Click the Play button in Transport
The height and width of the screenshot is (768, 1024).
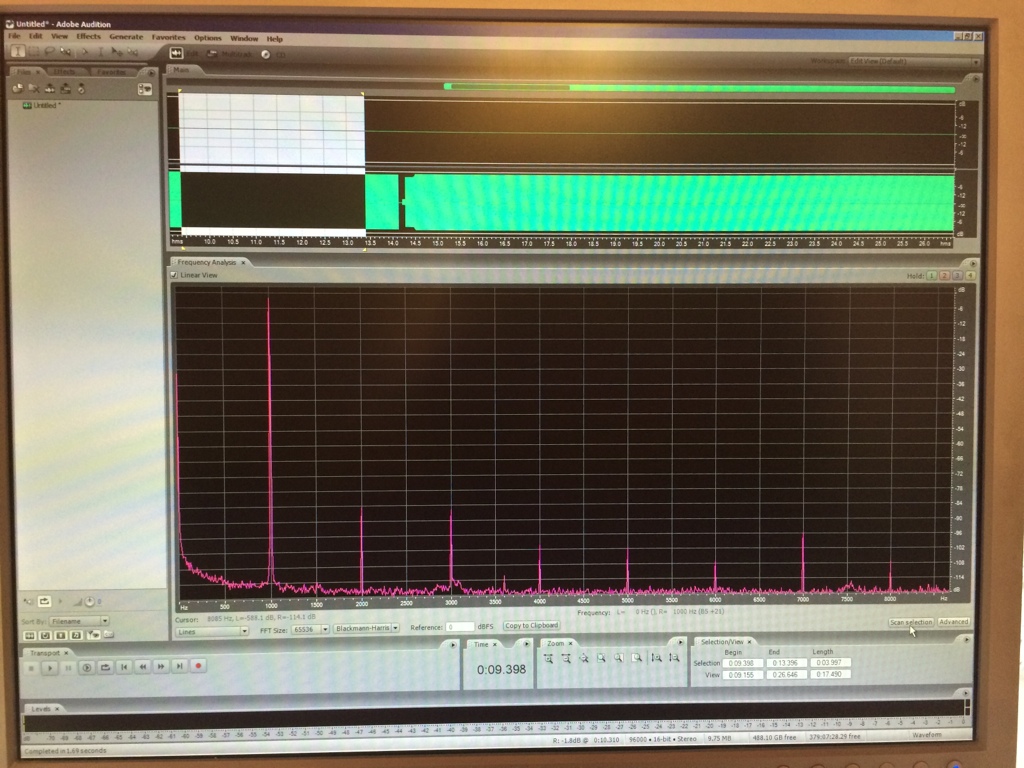pos(49,667)
